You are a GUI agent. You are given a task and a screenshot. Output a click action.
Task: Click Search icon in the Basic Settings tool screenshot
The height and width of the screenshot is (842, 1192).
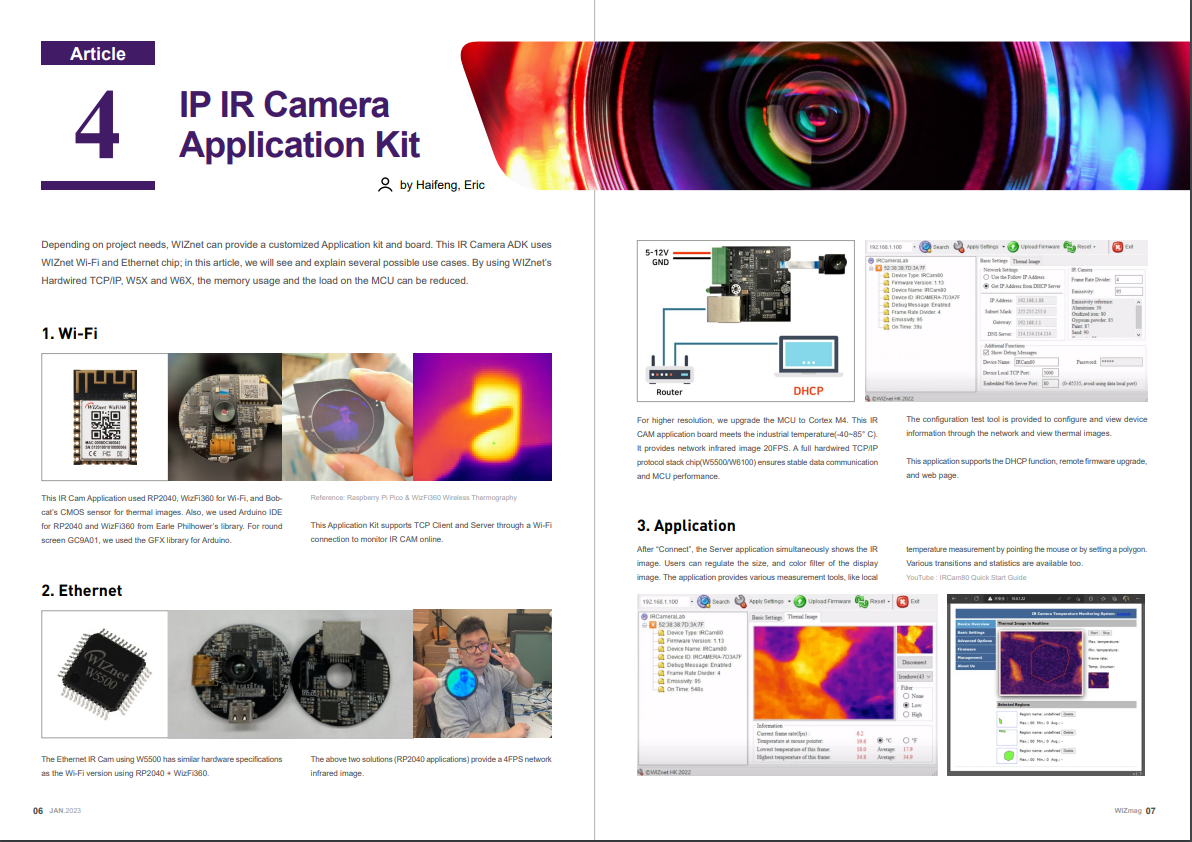click(925, 247)
